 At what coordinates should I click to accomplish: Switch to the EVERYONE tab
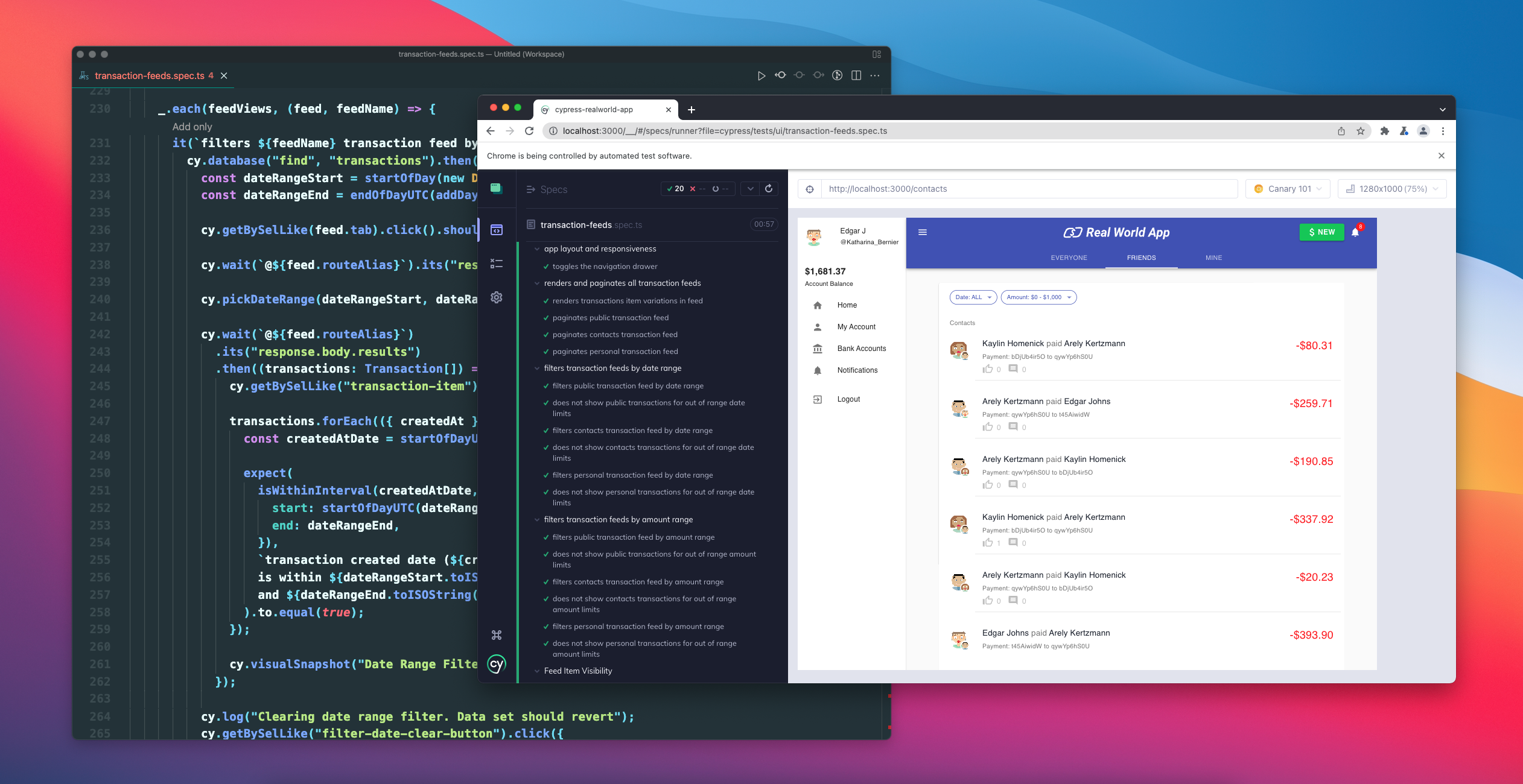coord(1068,258)
